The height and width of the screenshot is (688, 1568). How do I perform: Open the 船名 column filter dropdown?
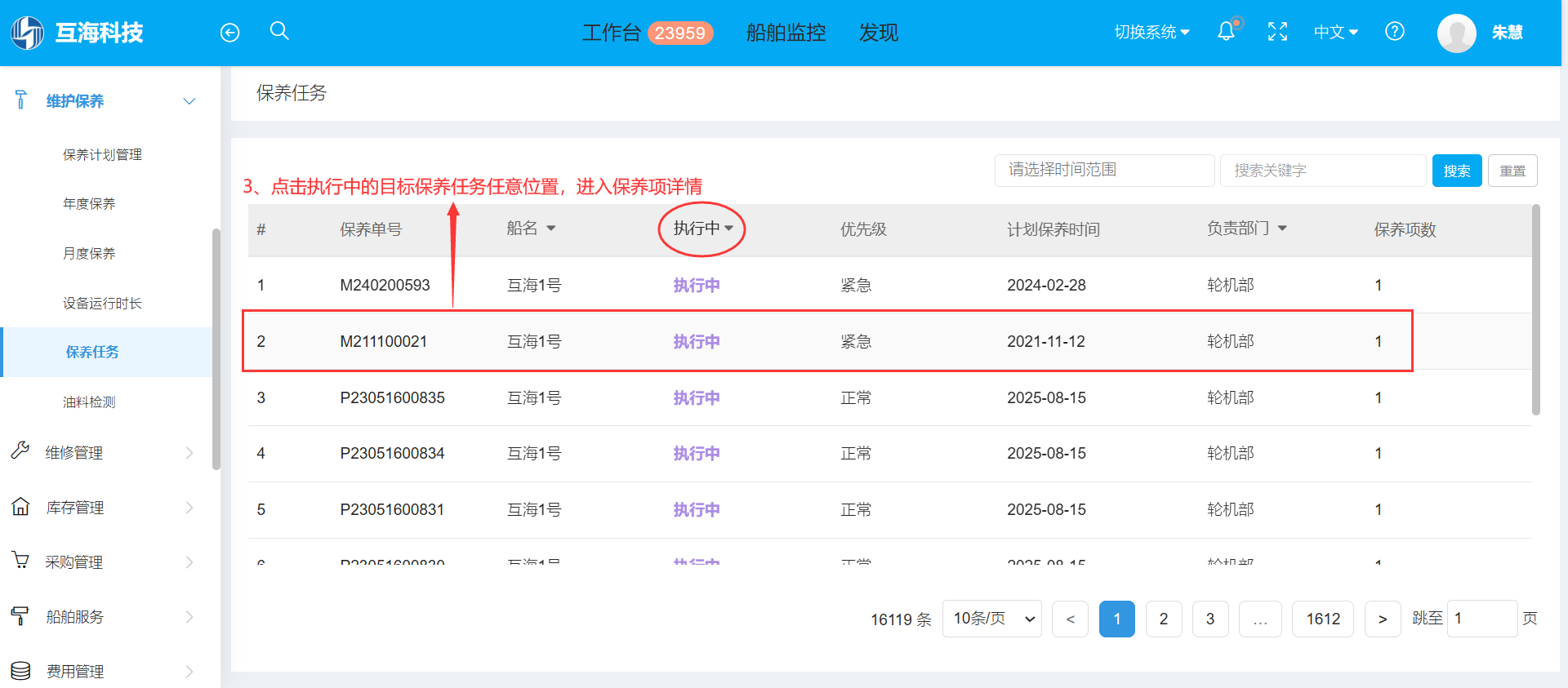pos(551,229)
